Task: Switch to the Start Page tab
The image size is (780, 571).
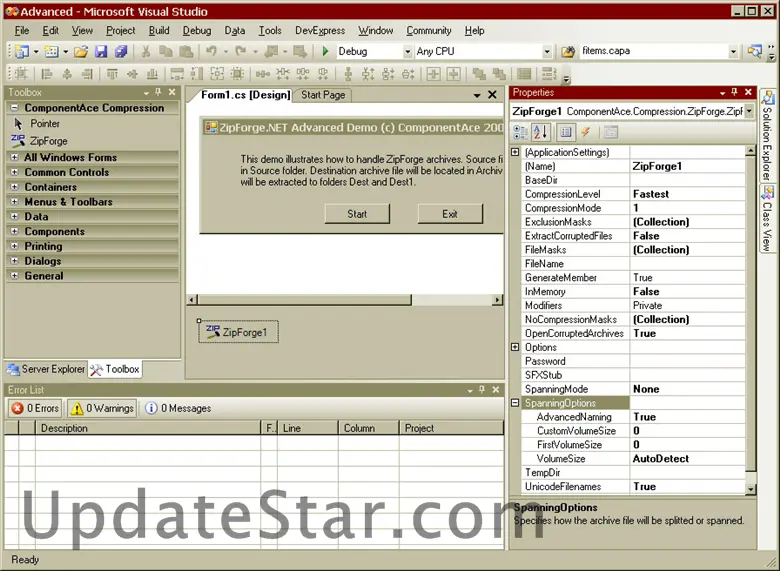Action: [x=323, y=95]
